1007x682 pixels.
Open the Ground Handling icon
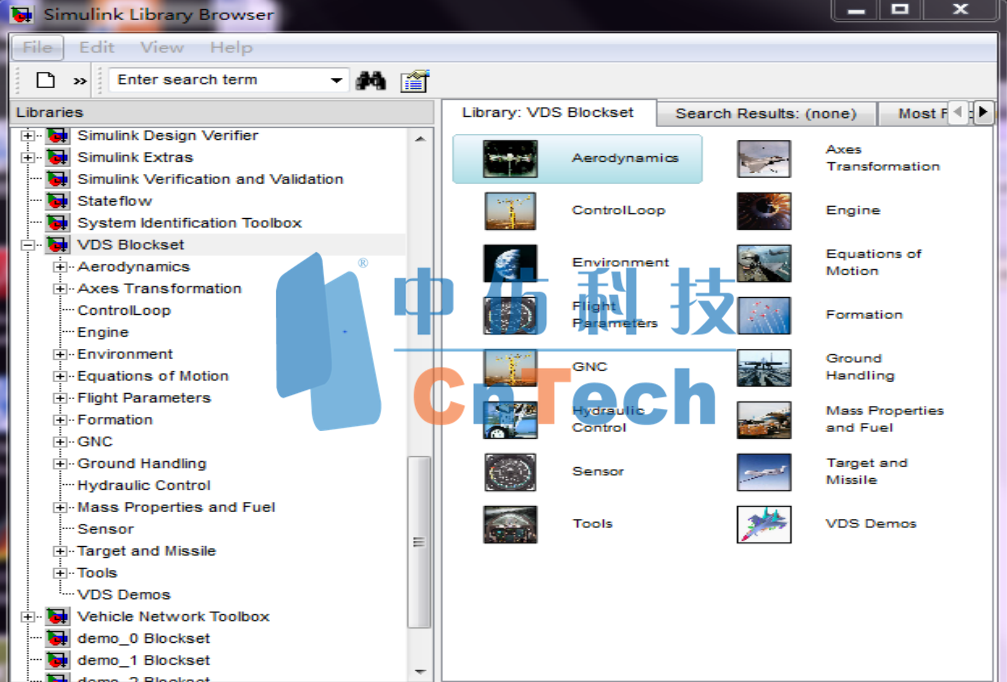tap(764, 368)
